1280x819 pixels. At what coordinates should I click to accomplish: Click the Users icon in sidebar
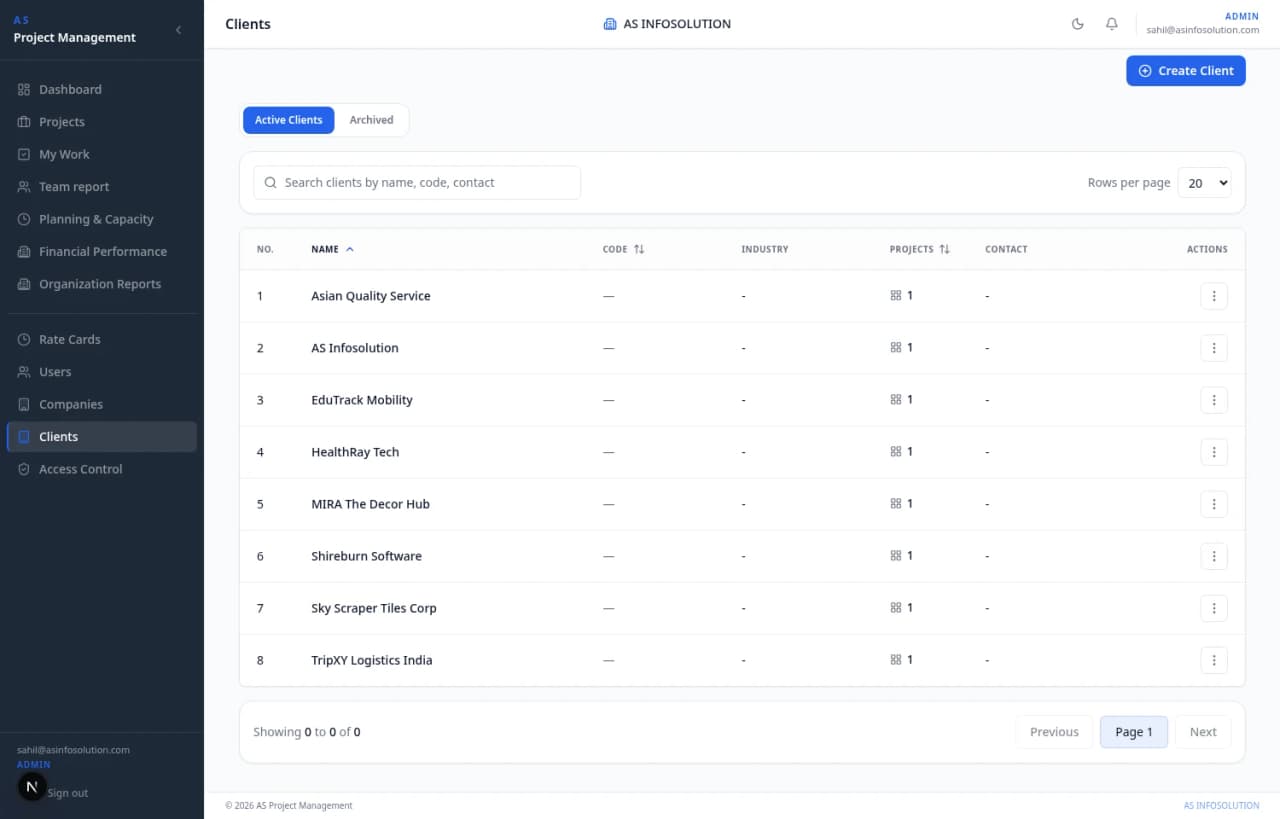tap(24, 372)
